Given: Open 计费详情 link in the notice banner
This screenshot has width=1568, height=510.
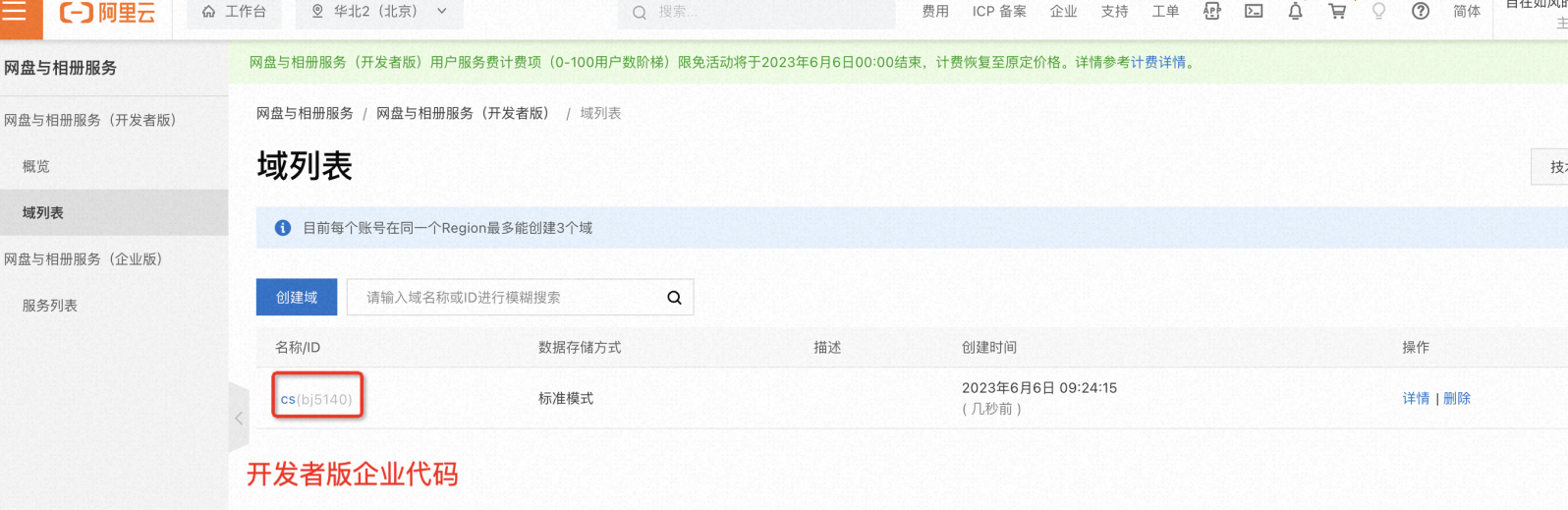Looking at the screenshot, I should coord(1158,62).
